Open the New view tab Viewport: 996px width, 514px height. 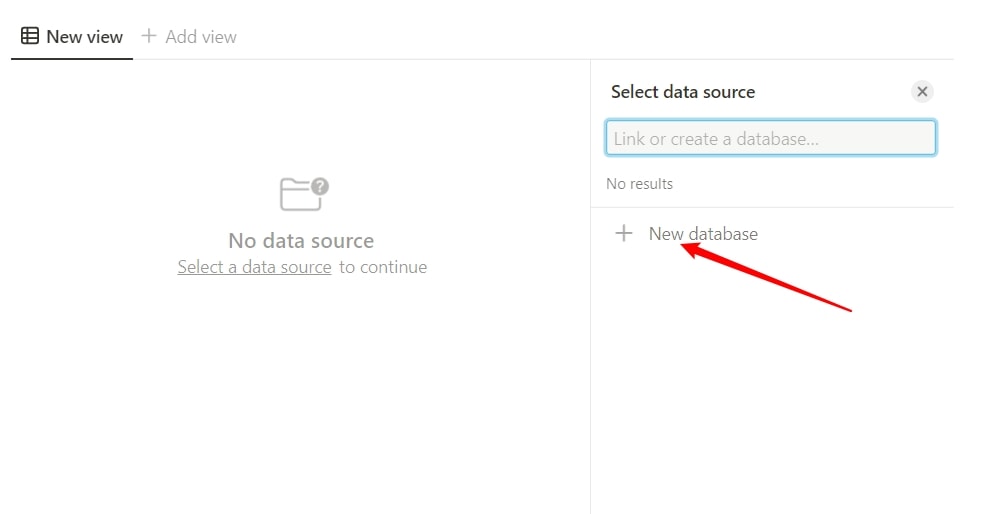click(72, 37)
